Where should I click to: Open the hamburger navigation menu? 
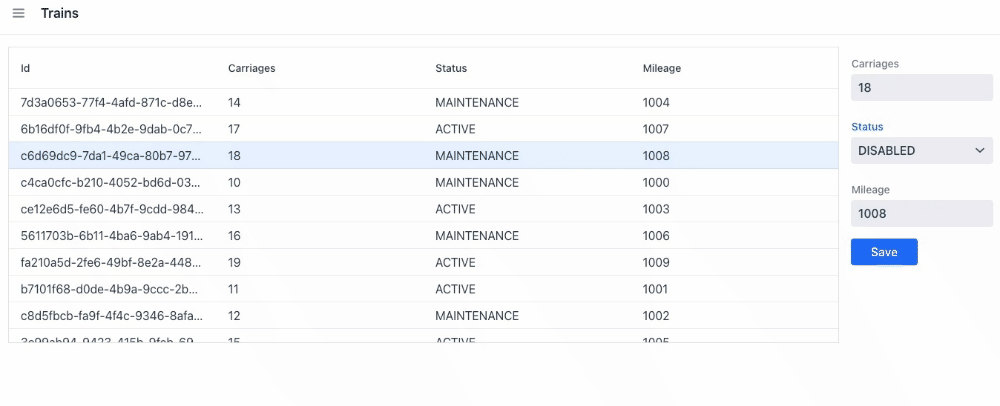tap(18, 14)
